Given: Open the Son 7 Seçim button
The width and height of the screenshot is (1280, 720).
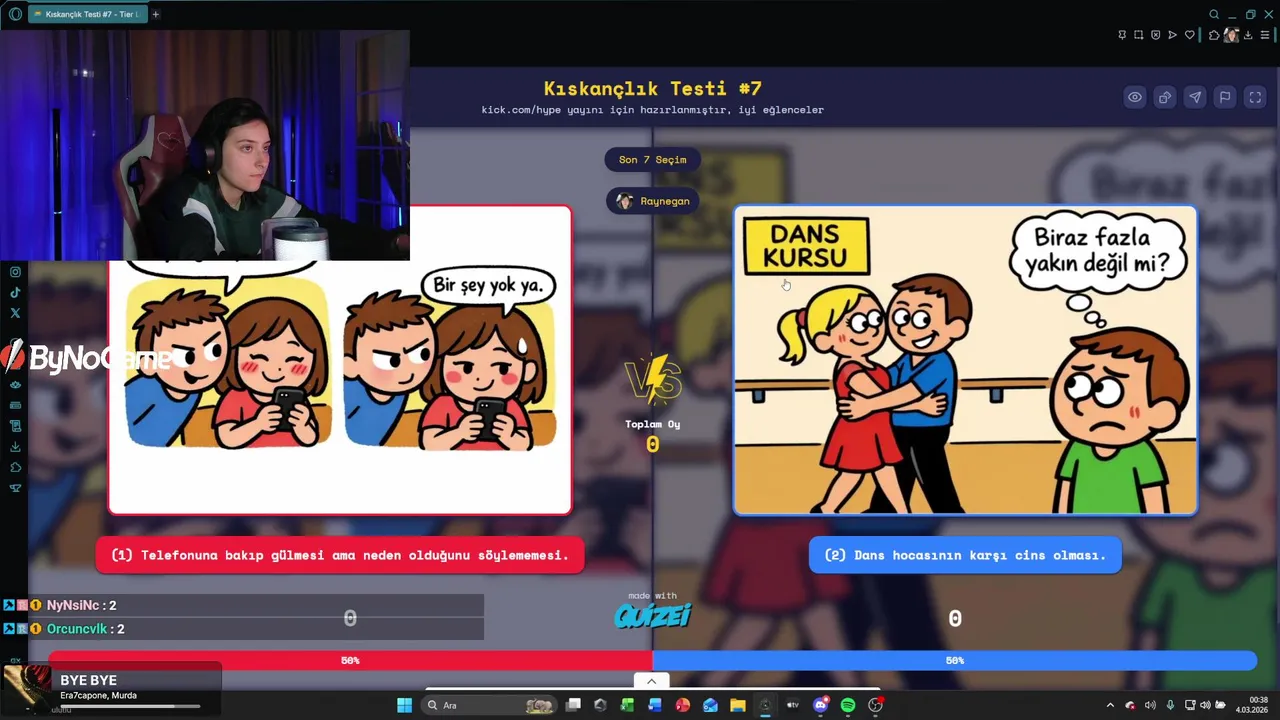Looking at the screenshot, I should tap(652, 160).
